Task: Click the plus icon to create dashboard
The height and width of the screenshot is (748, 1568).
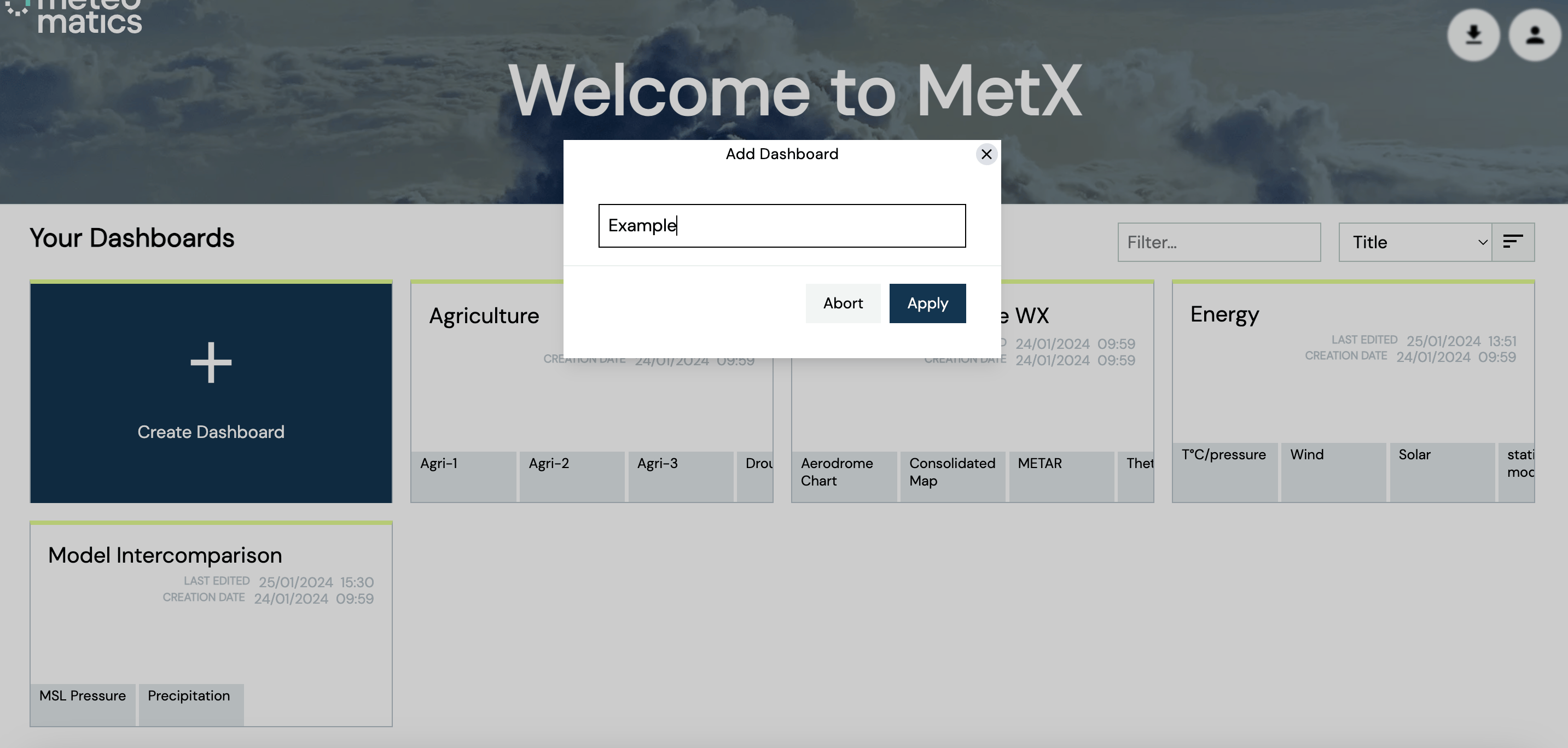Action: coord(211,363)
